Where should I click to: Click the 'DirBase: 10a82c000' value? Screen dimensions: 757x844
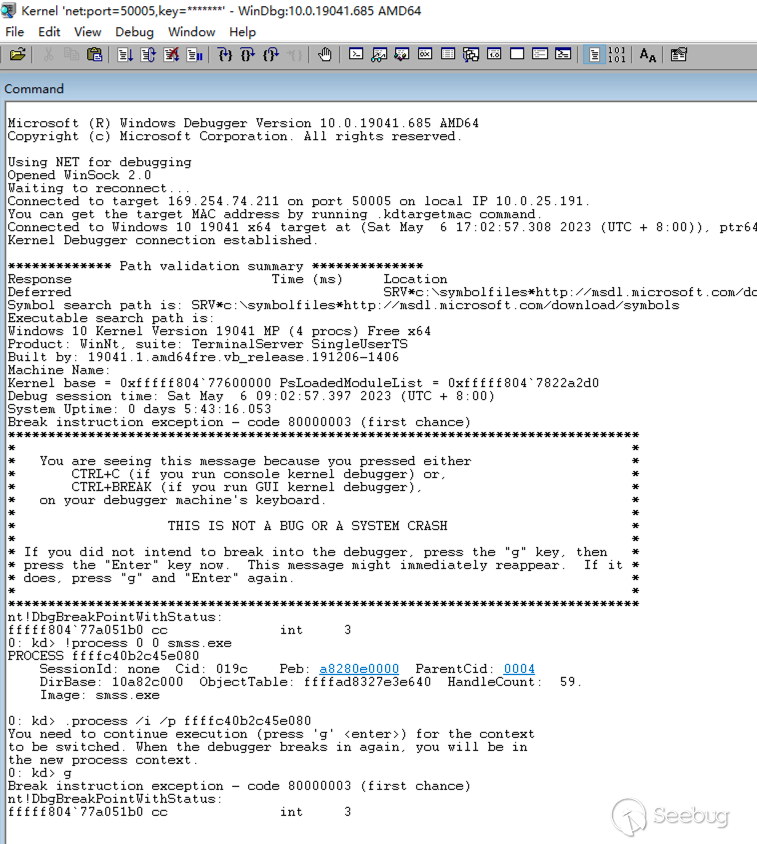[111, 681]
